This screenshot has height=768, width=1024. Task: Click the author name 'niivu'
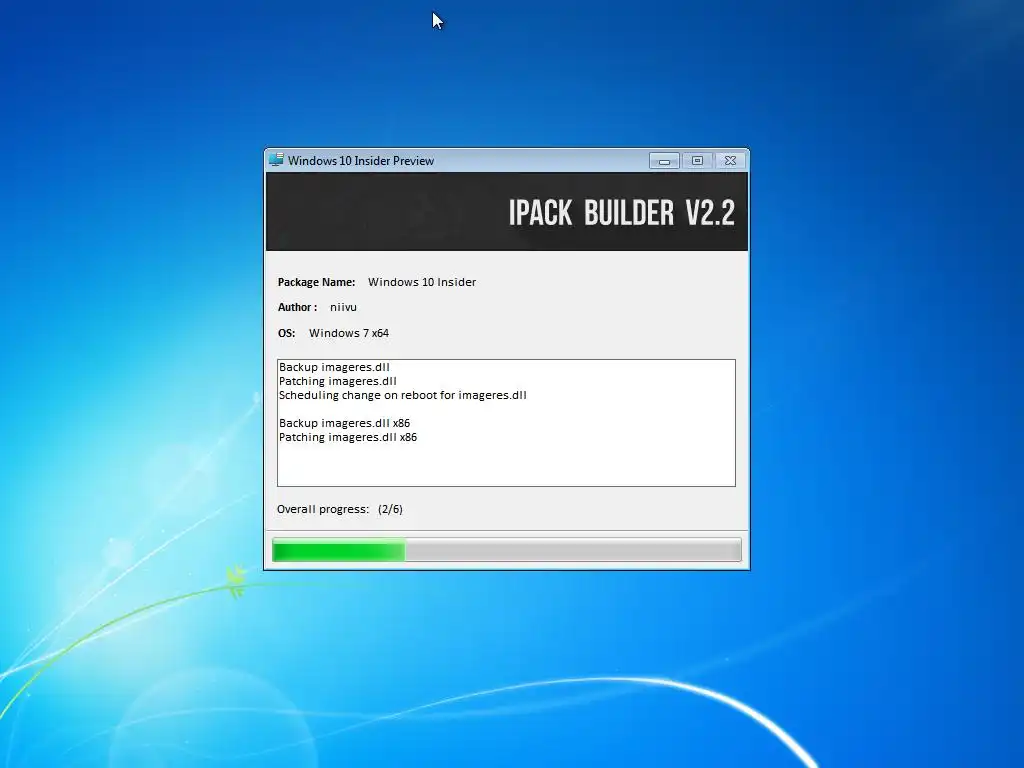click(343, 307)
